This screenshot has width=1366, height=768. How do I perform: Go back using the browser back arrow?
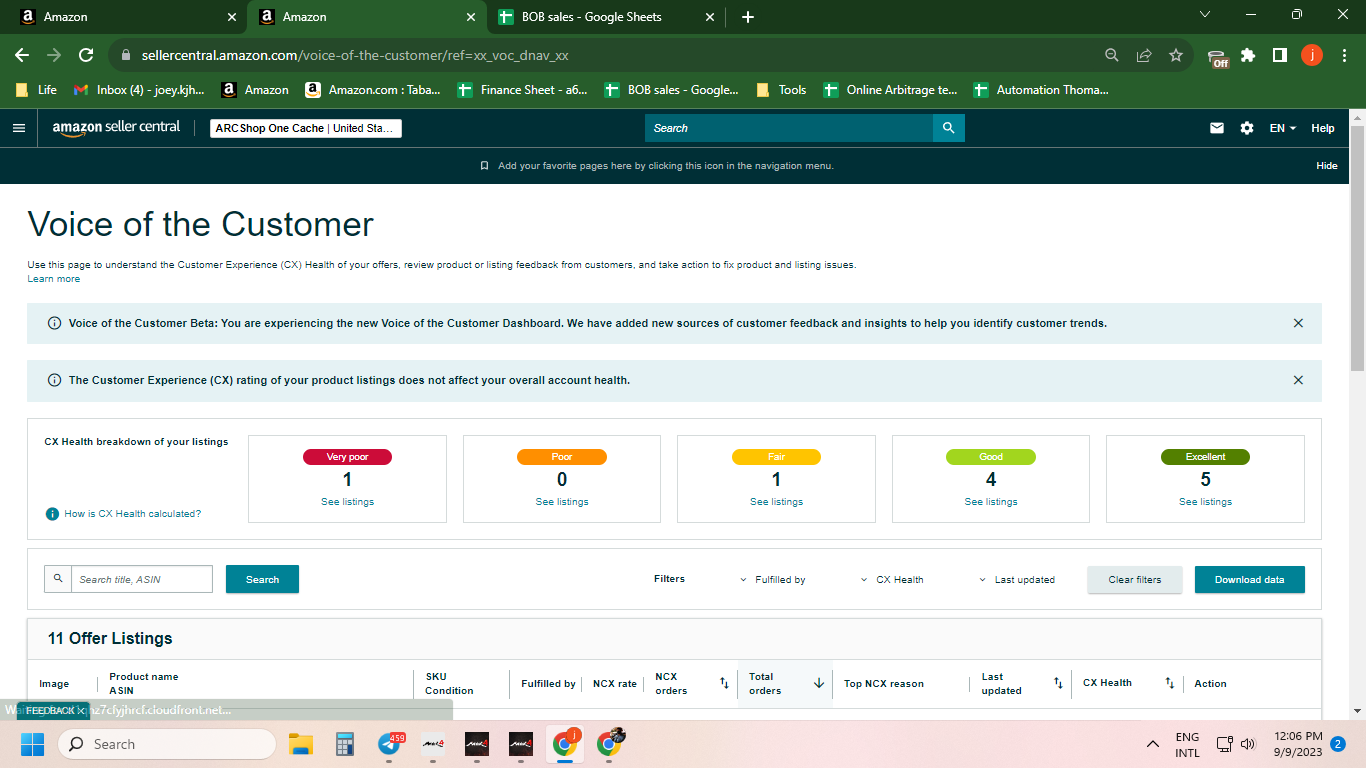22,55
